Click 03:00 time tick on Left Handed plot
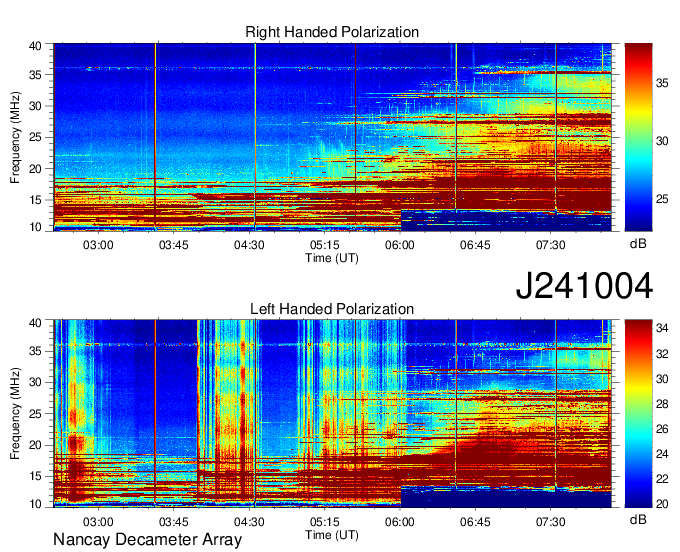The height and width of the screenshot is (552, 680). [98, 522]
